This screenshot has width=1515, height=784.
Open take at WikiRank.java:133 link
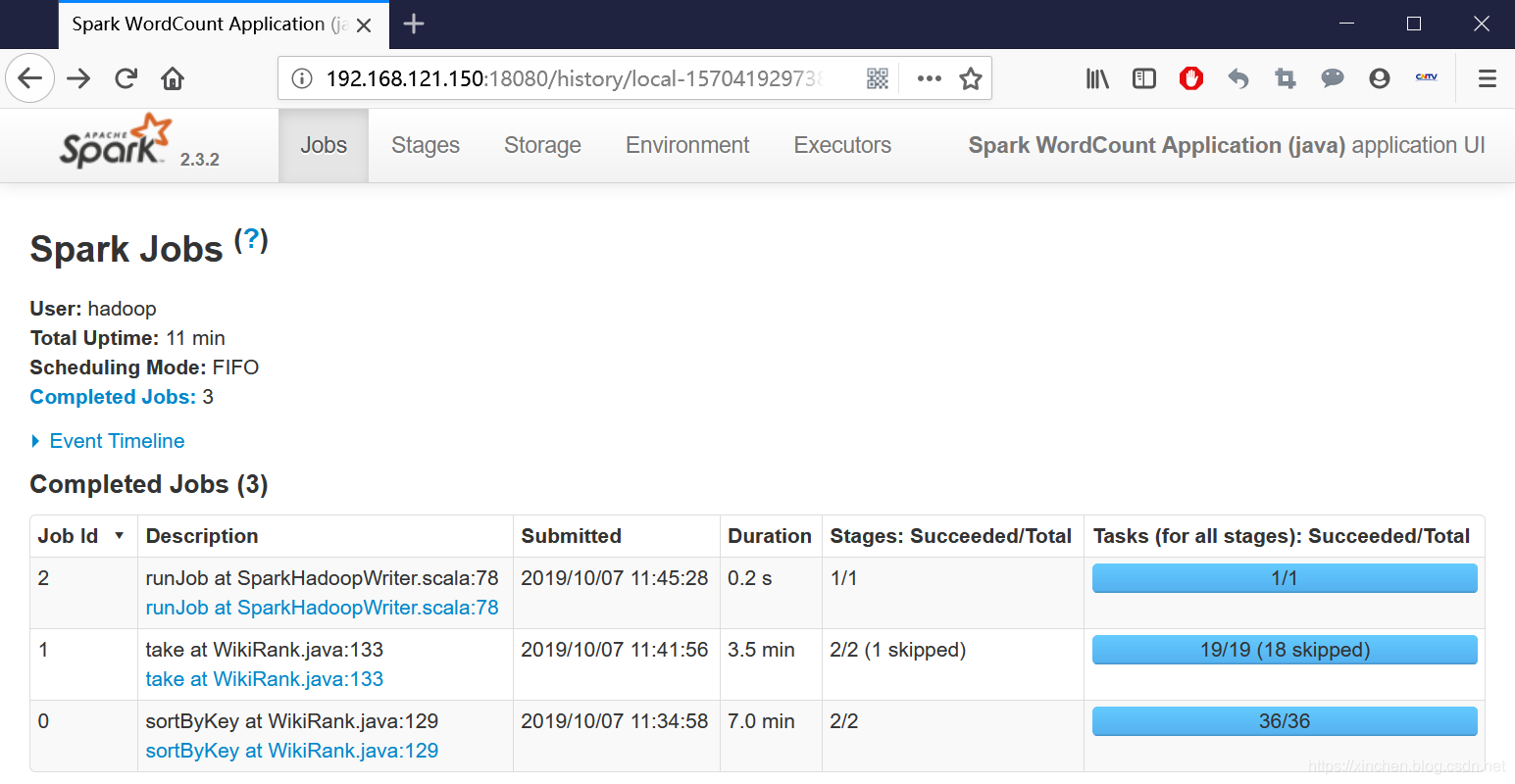click(x=264, y=679)
